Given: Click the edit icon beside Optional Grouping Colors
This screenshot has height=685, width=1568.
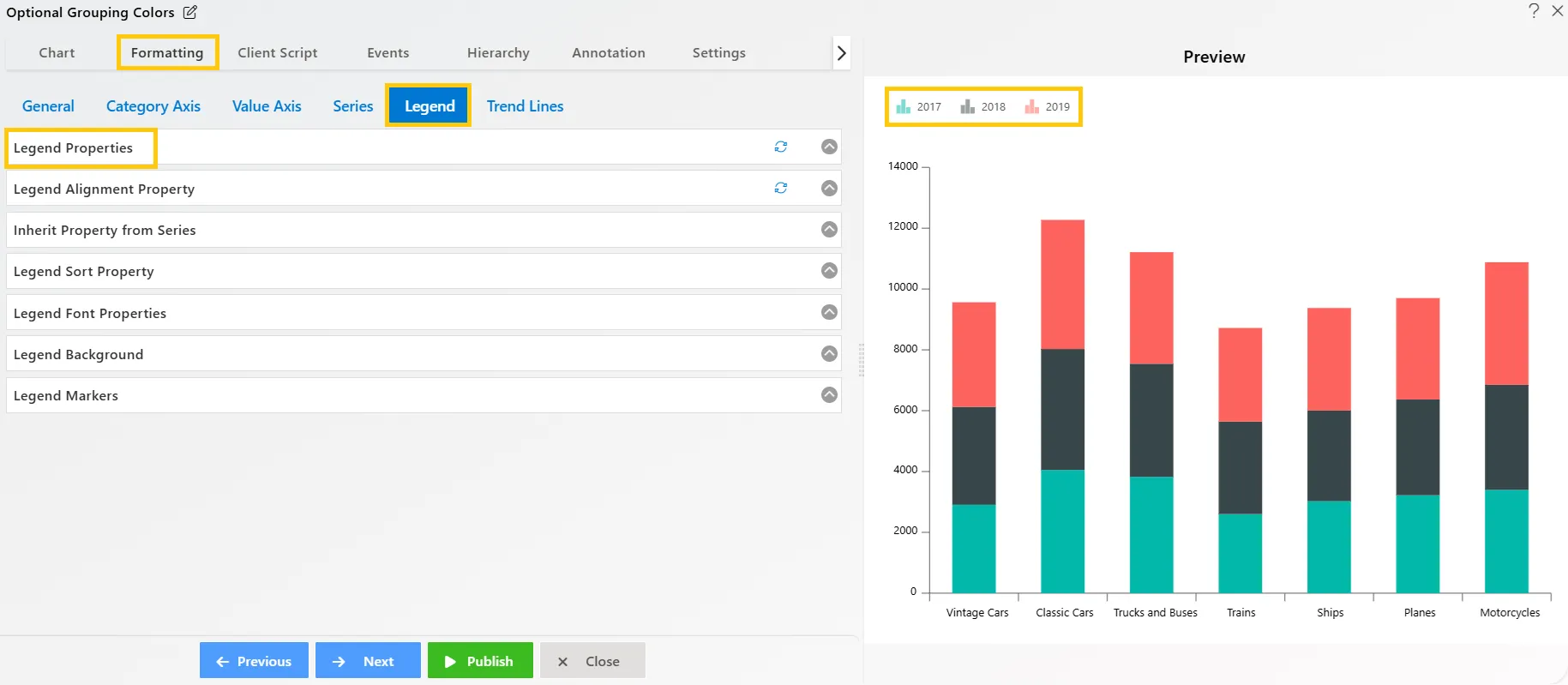Looking at the screenshot, I should click(190, 12).
